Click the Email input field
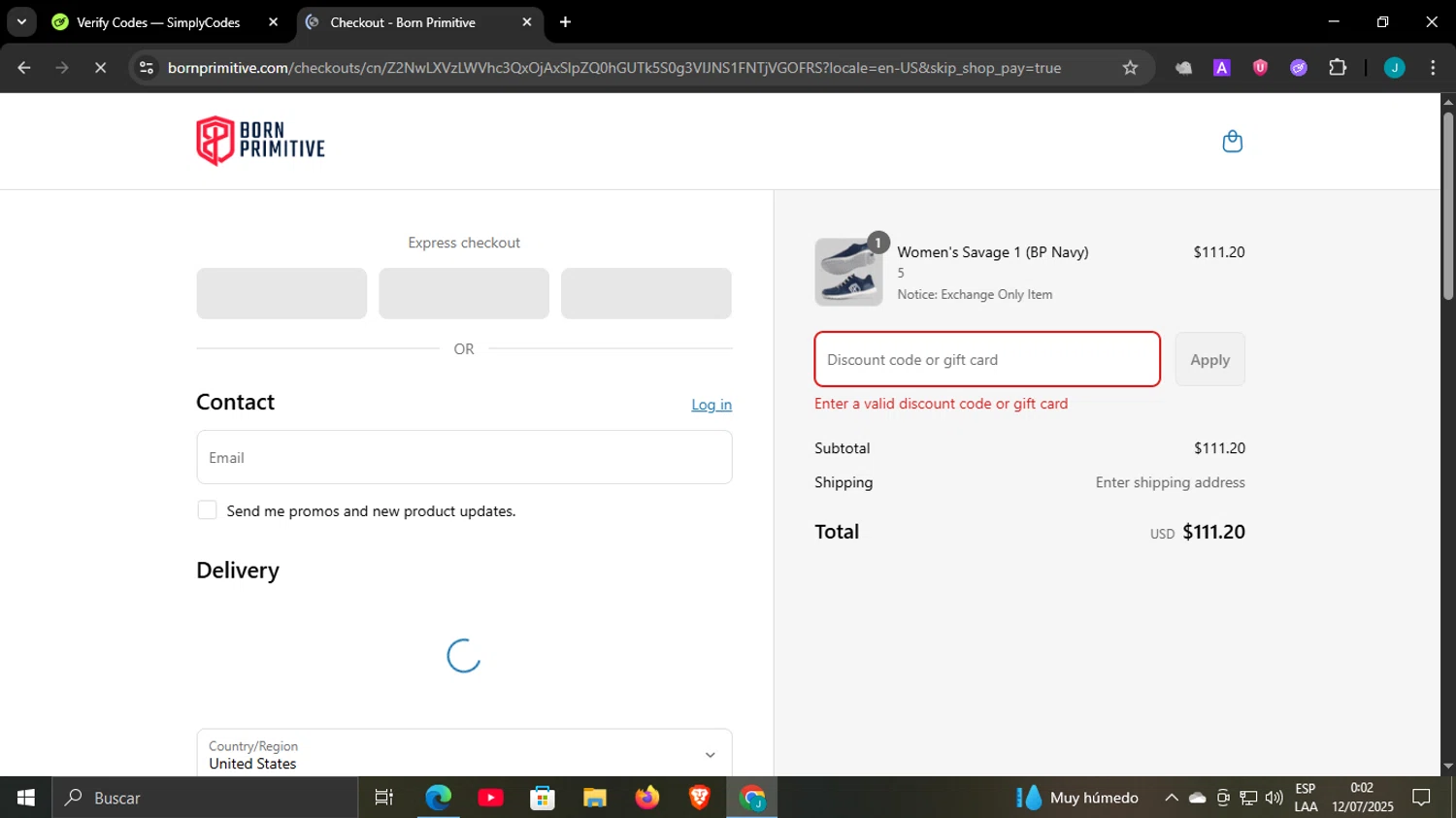Screen dimensions: 1456x818 (x=464, y=457)
